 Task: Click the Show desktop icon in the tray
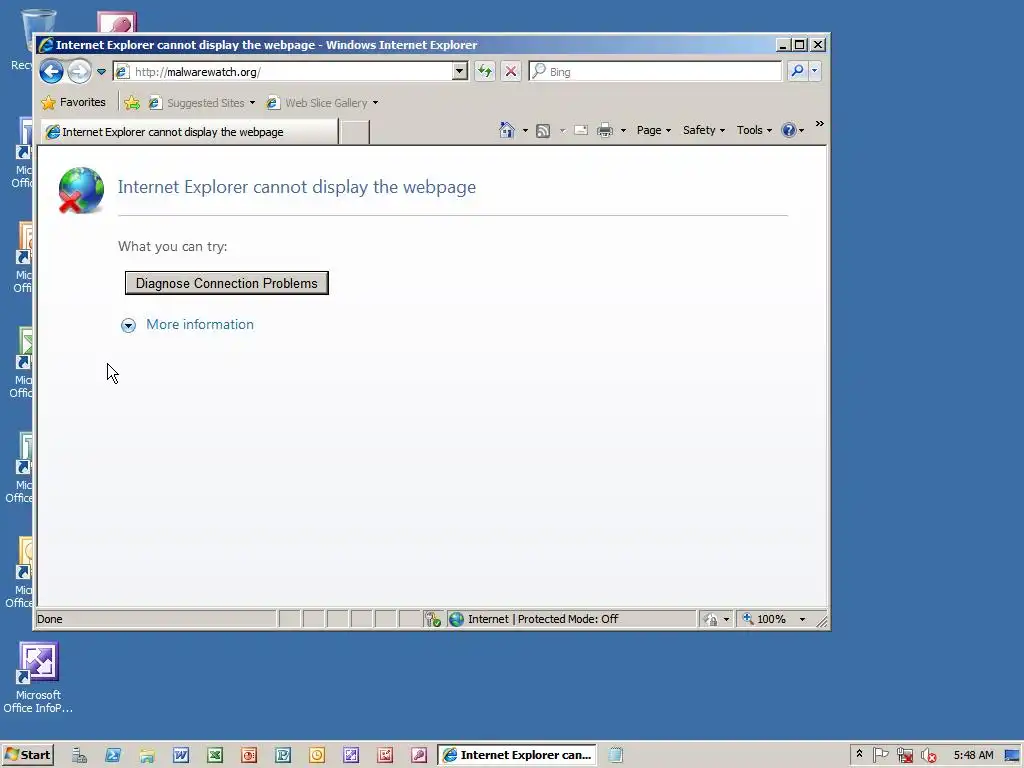click(1013, 755)
